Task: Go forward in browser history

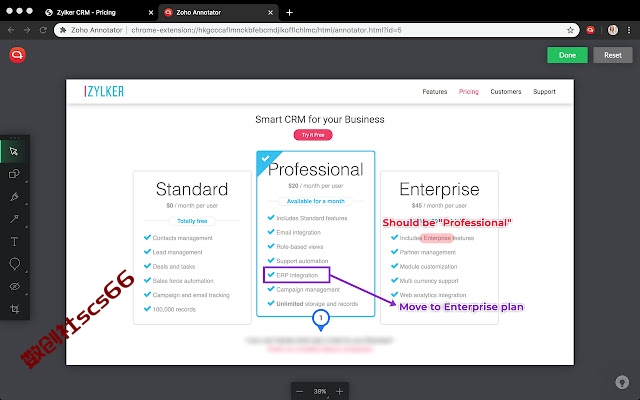Action: pyautogui.click(x=27, y=30)
